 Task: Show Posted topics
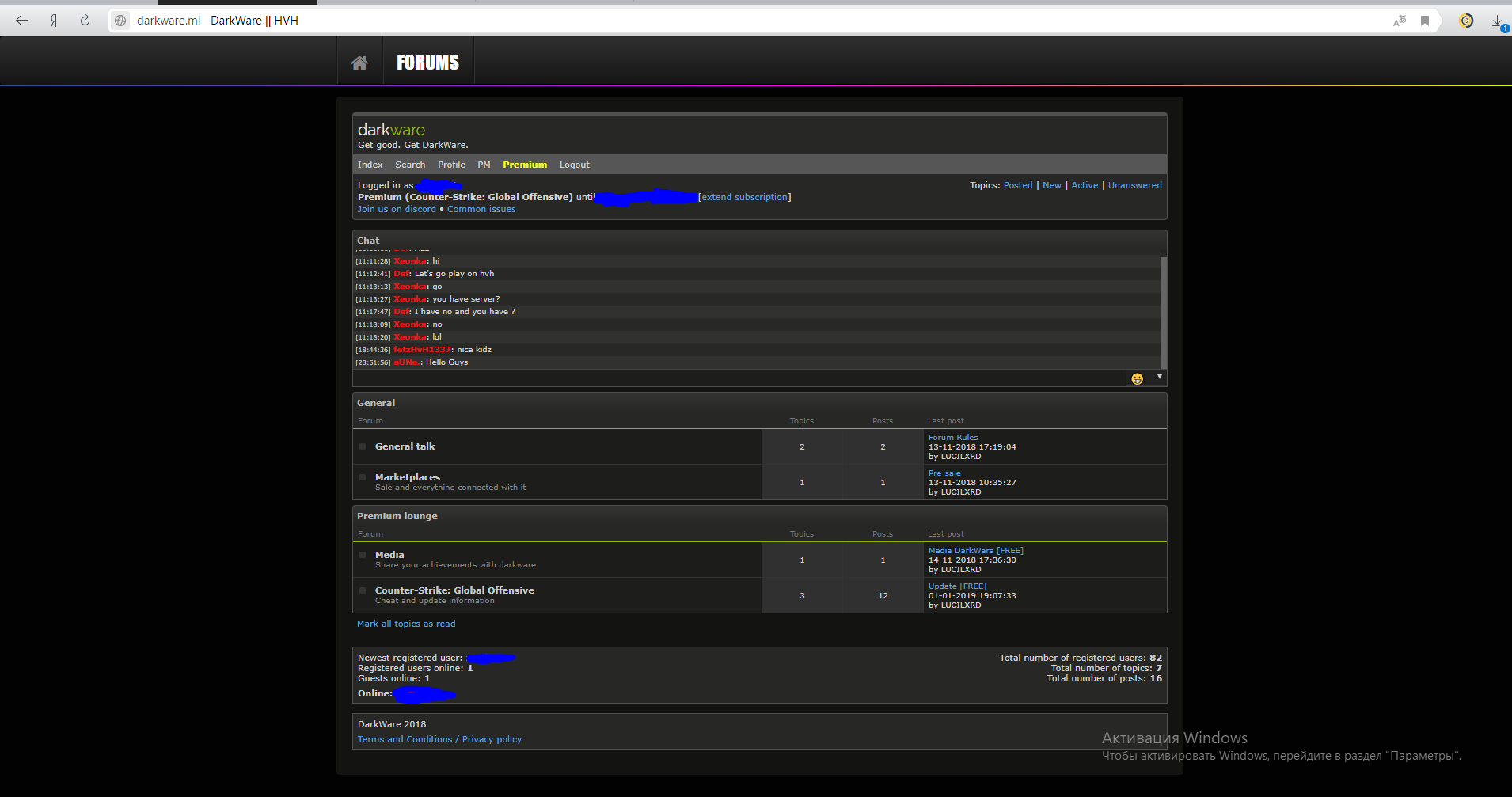[1018, 185]
